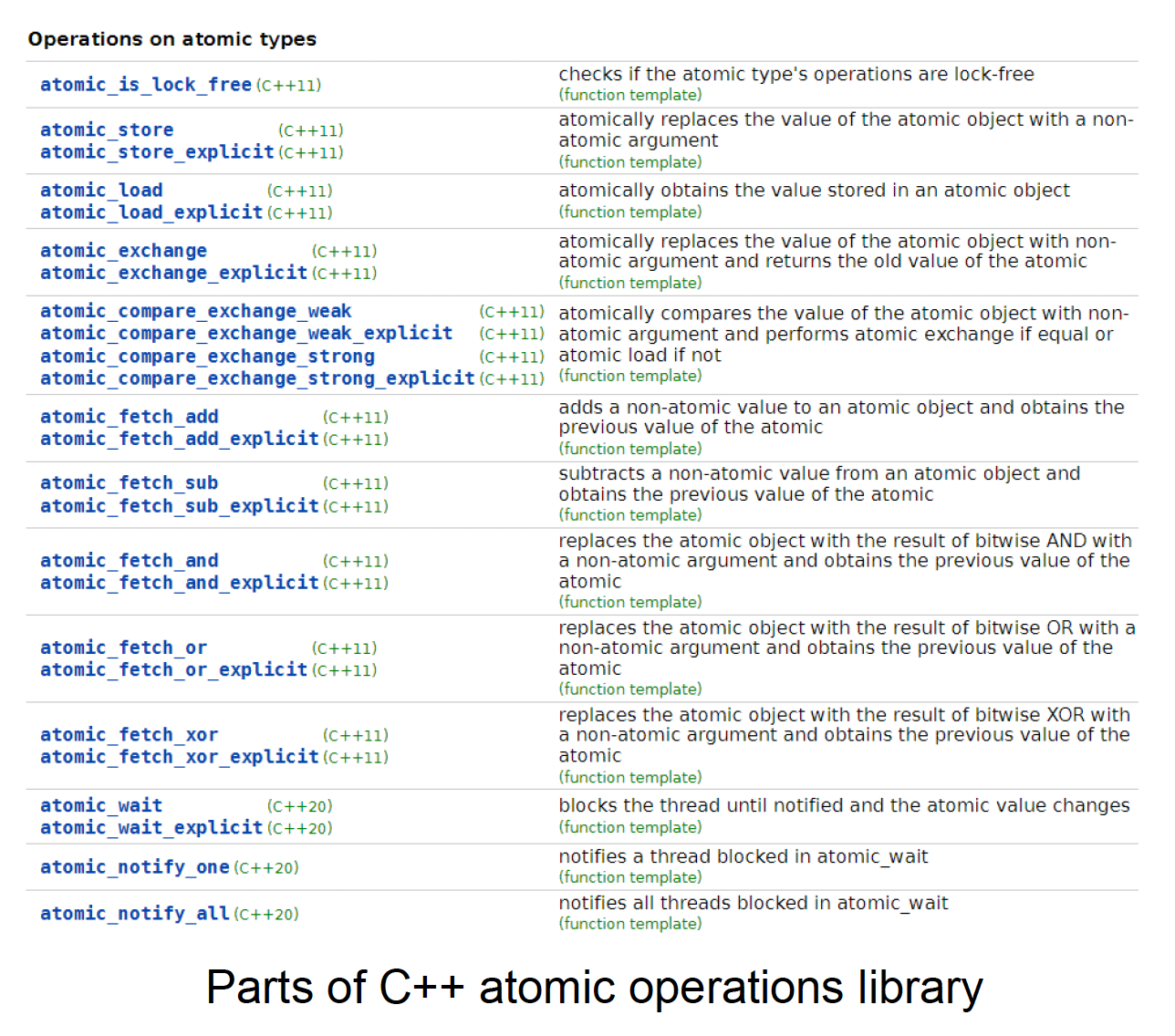Select the atomic_fetch_and link
Screen dimensions: 1175x1036
[x=129, y=561]
